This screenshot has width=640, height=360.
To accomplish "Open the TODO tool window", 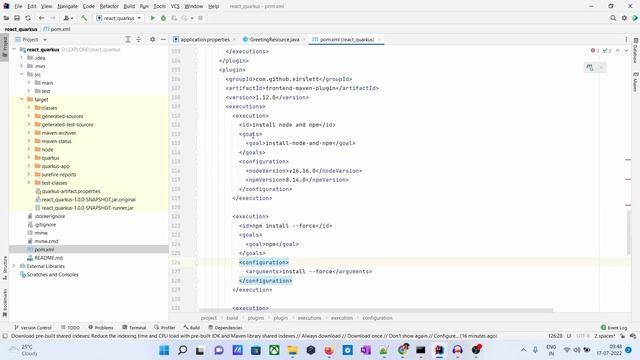I will 70,328.
